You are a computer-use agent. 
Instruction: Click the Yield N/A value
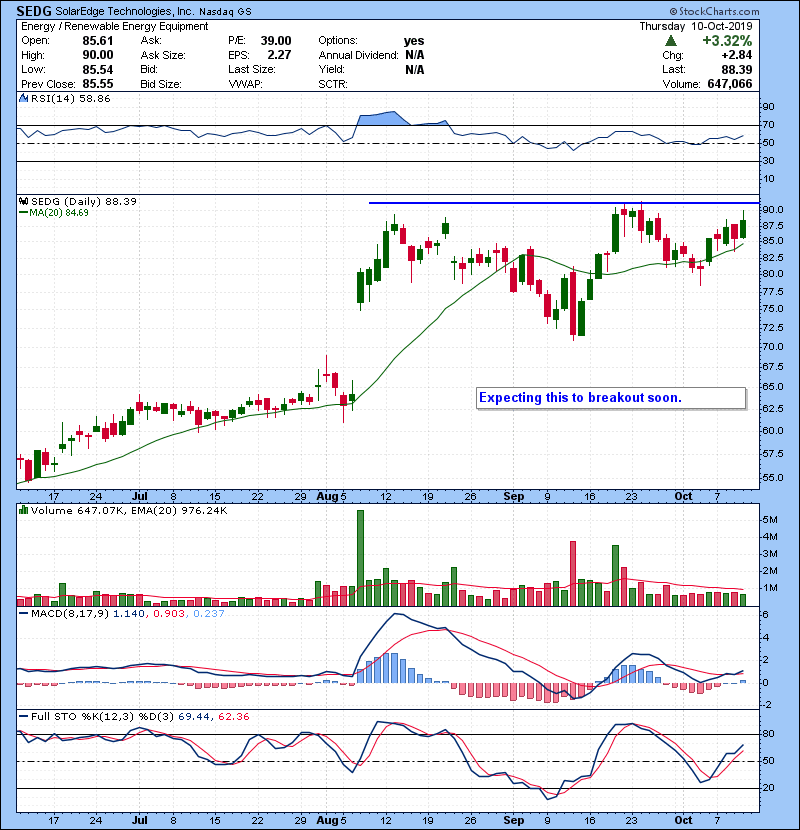[x=415, y=69]
